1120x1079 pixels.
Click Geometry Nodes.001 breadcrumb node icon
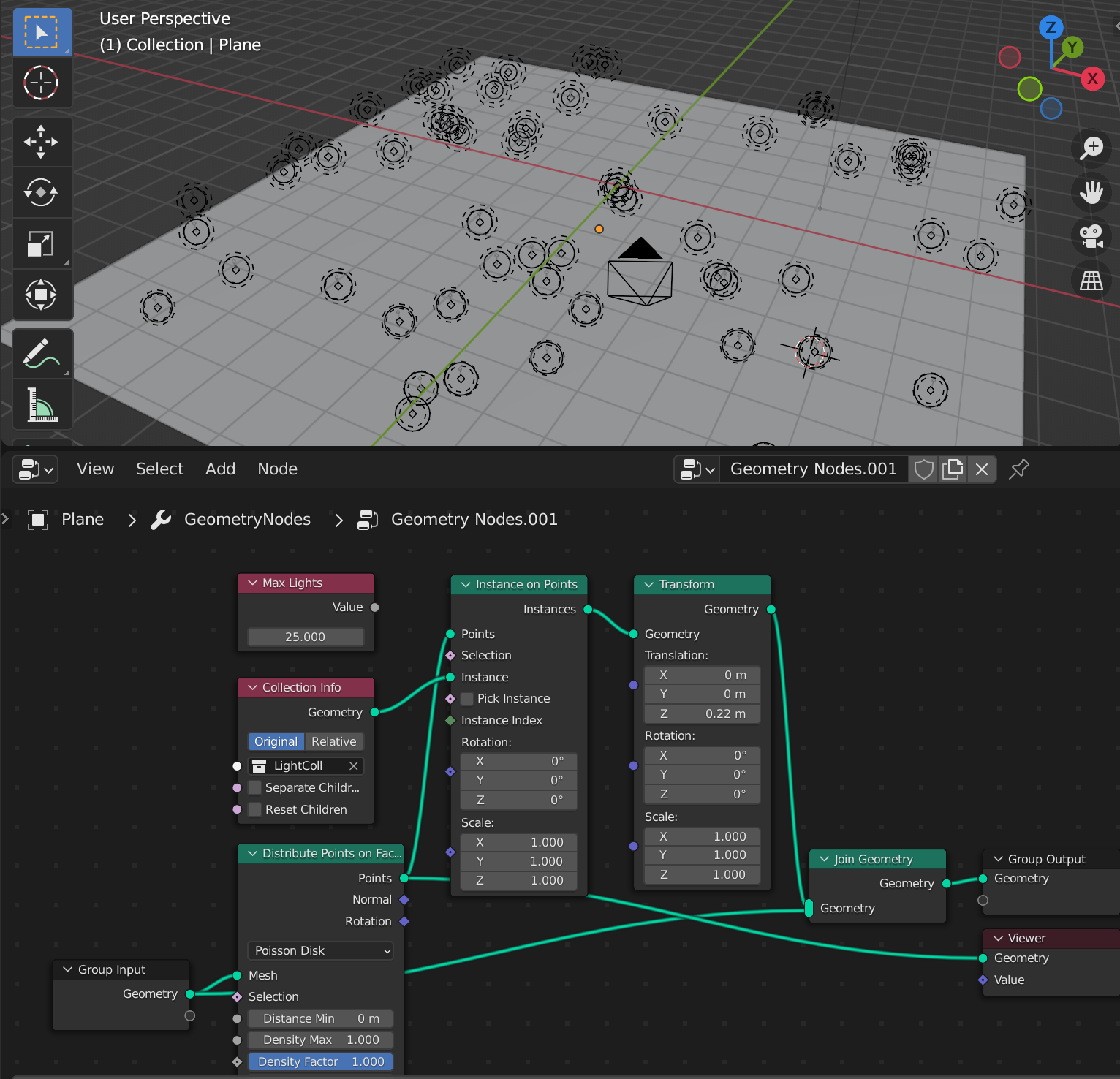pos(368,520)
